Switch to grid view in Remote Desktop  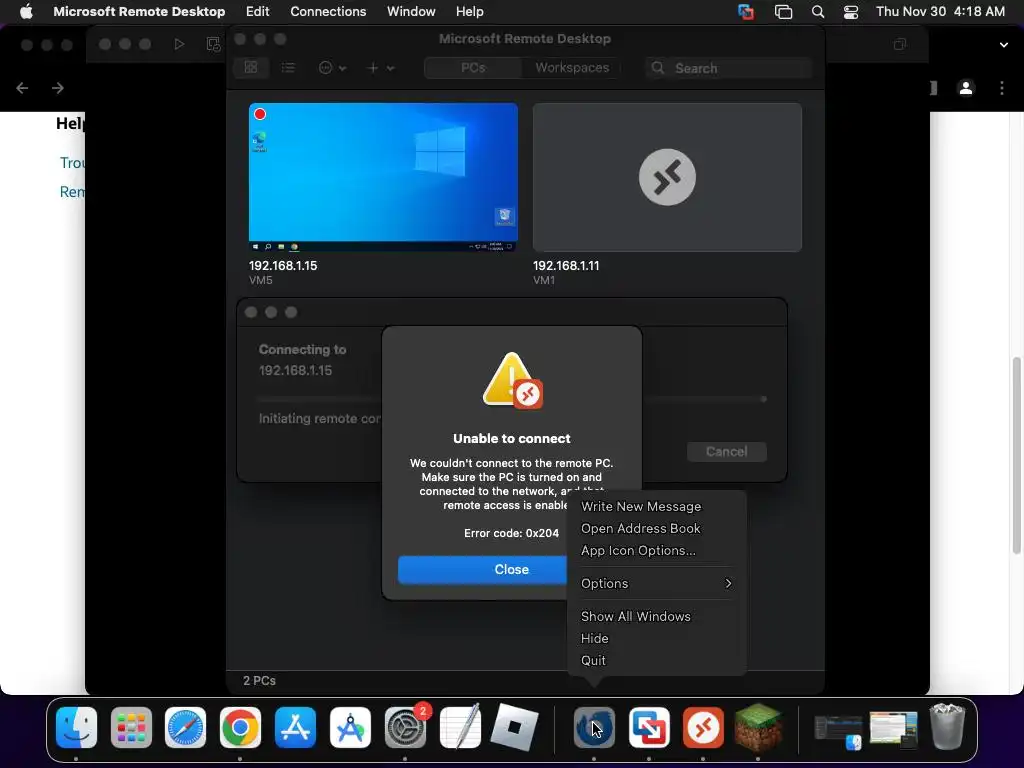pyautogui.click(x=251, y=67)
